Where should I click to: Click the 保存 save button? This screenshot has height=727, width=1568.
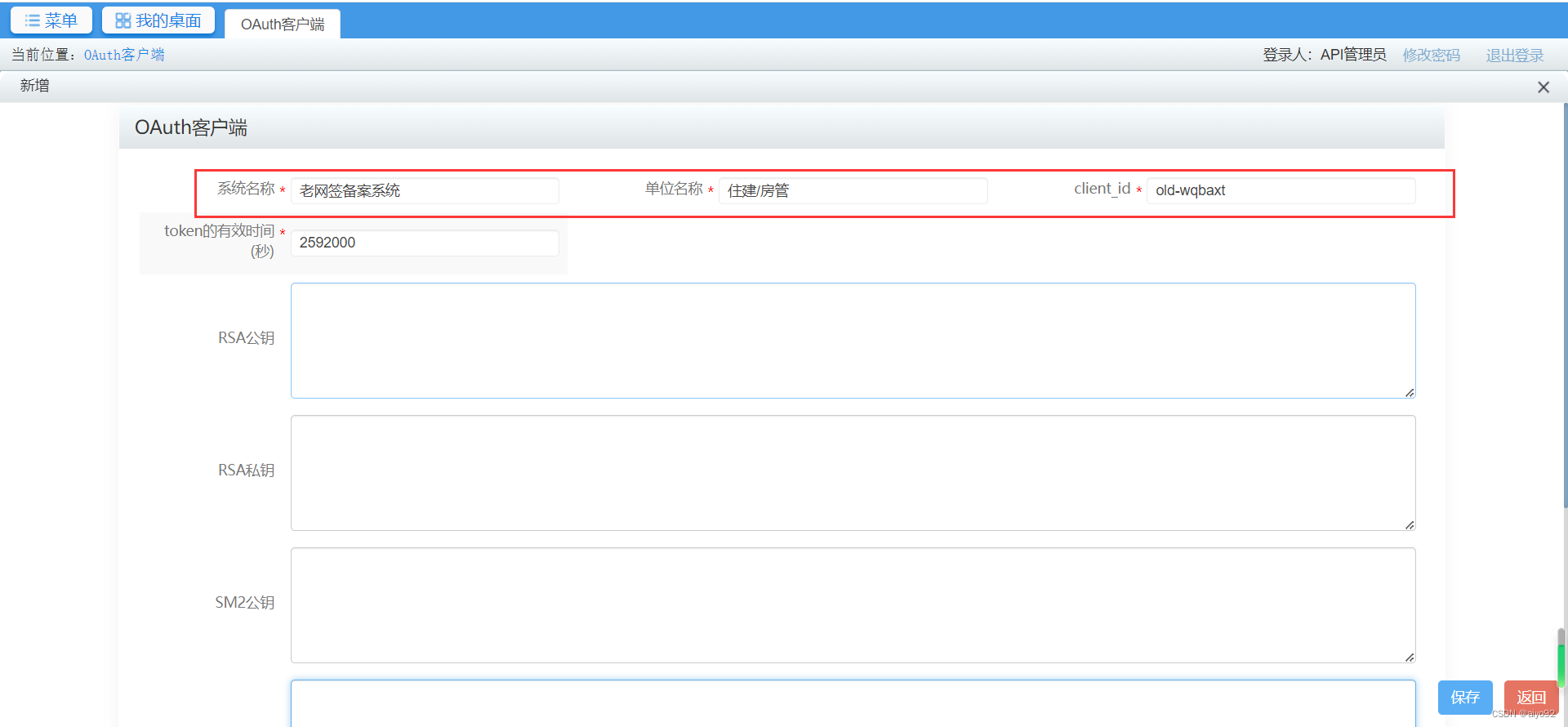(x=1465, y=698)
